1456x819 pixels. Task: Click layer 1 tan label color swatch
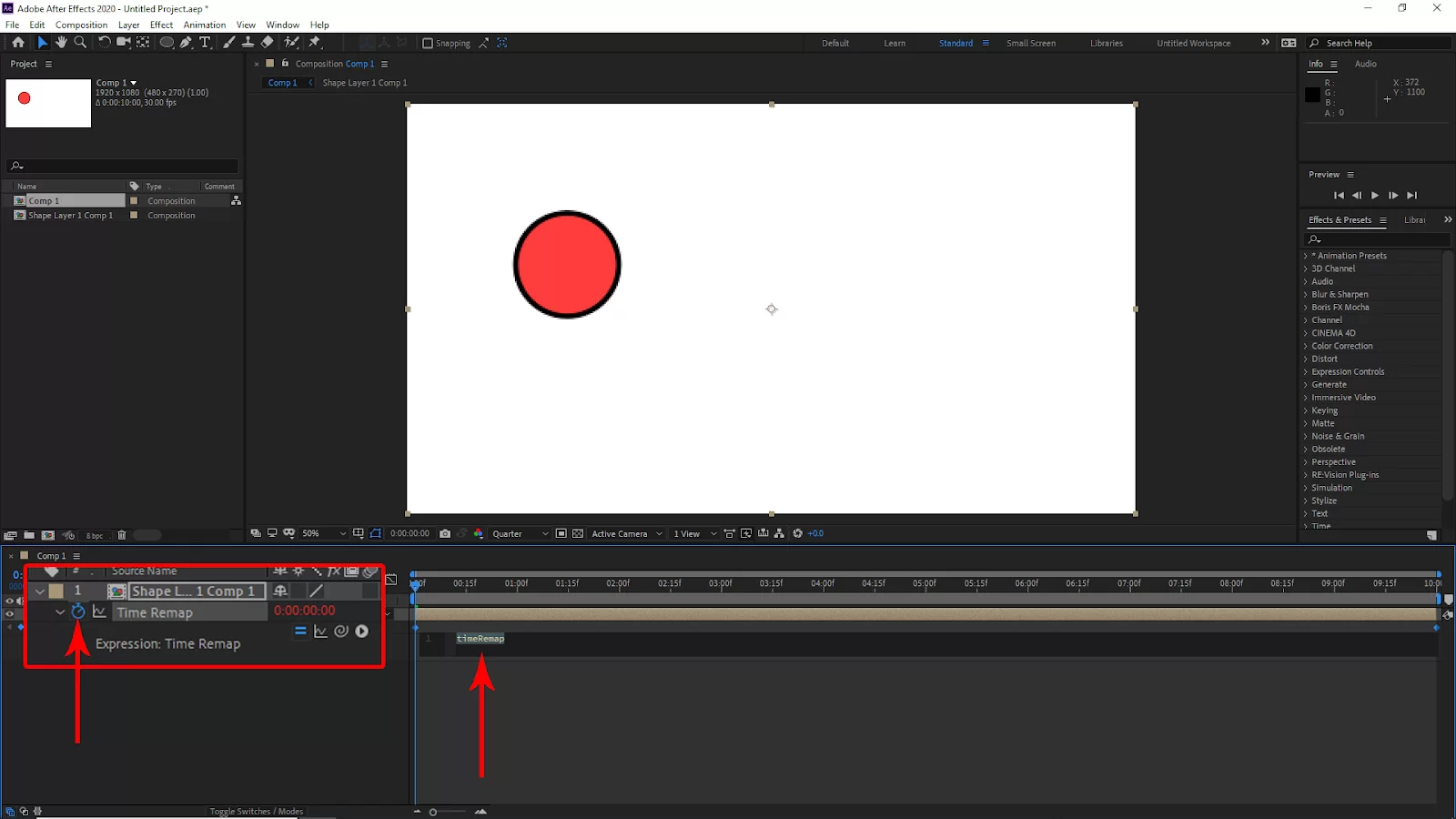click(x=56, y=591)
